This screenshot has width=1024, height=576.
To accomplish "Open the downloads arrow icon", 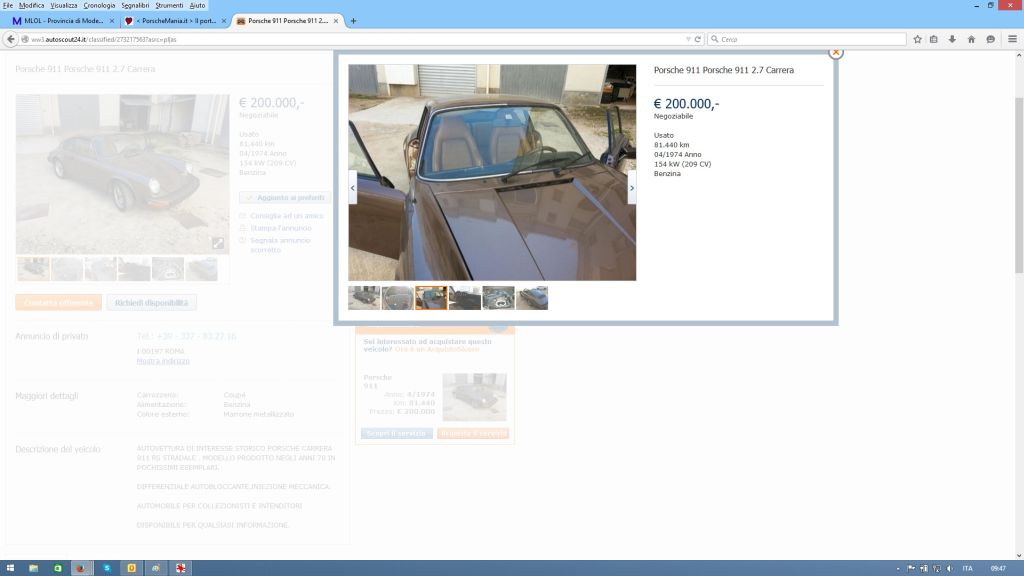I will pyautogui.click(x=952, y=39).
